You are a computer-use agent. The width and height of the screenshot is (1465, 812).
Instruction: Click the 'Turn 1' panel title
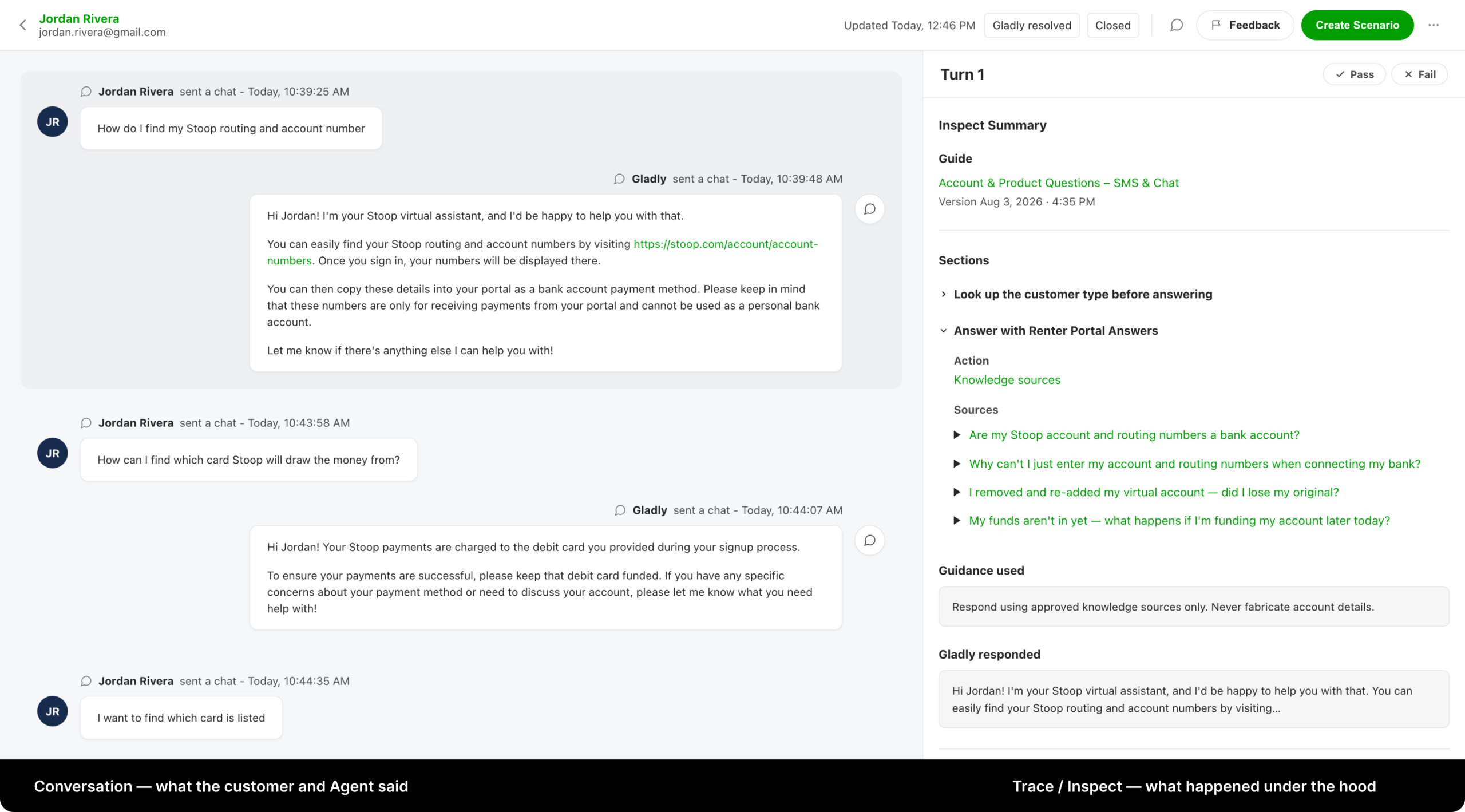tap(962, 74)
